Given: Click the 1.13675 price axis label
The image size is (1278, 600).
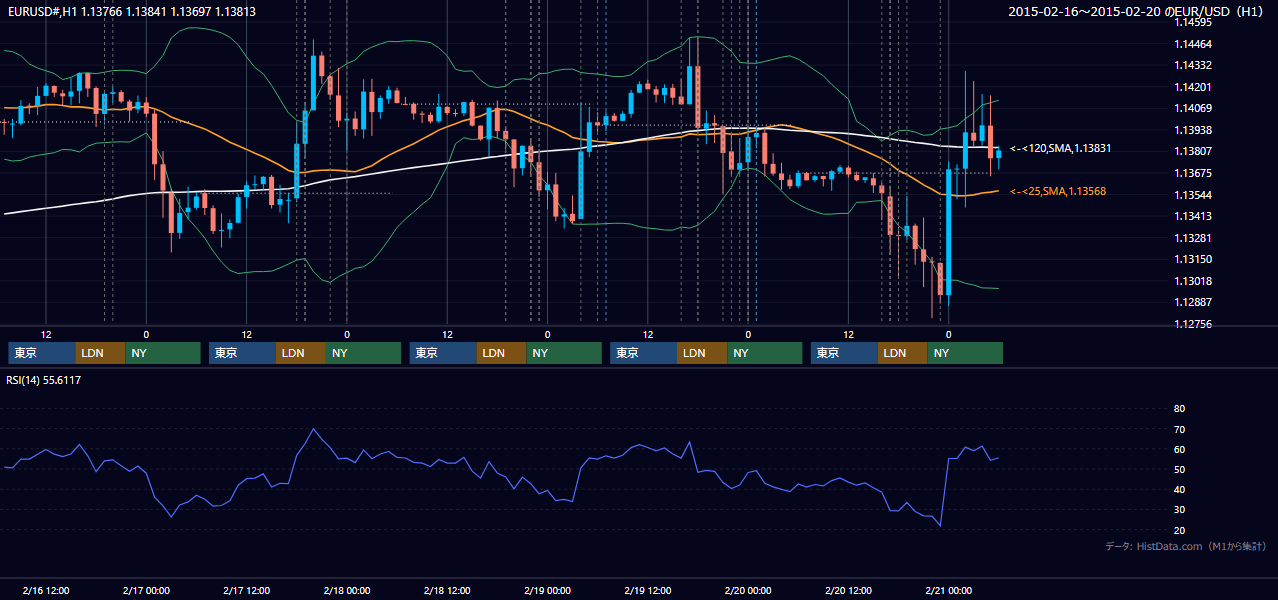Looking at the screenshot, I should pos(1195,173).
